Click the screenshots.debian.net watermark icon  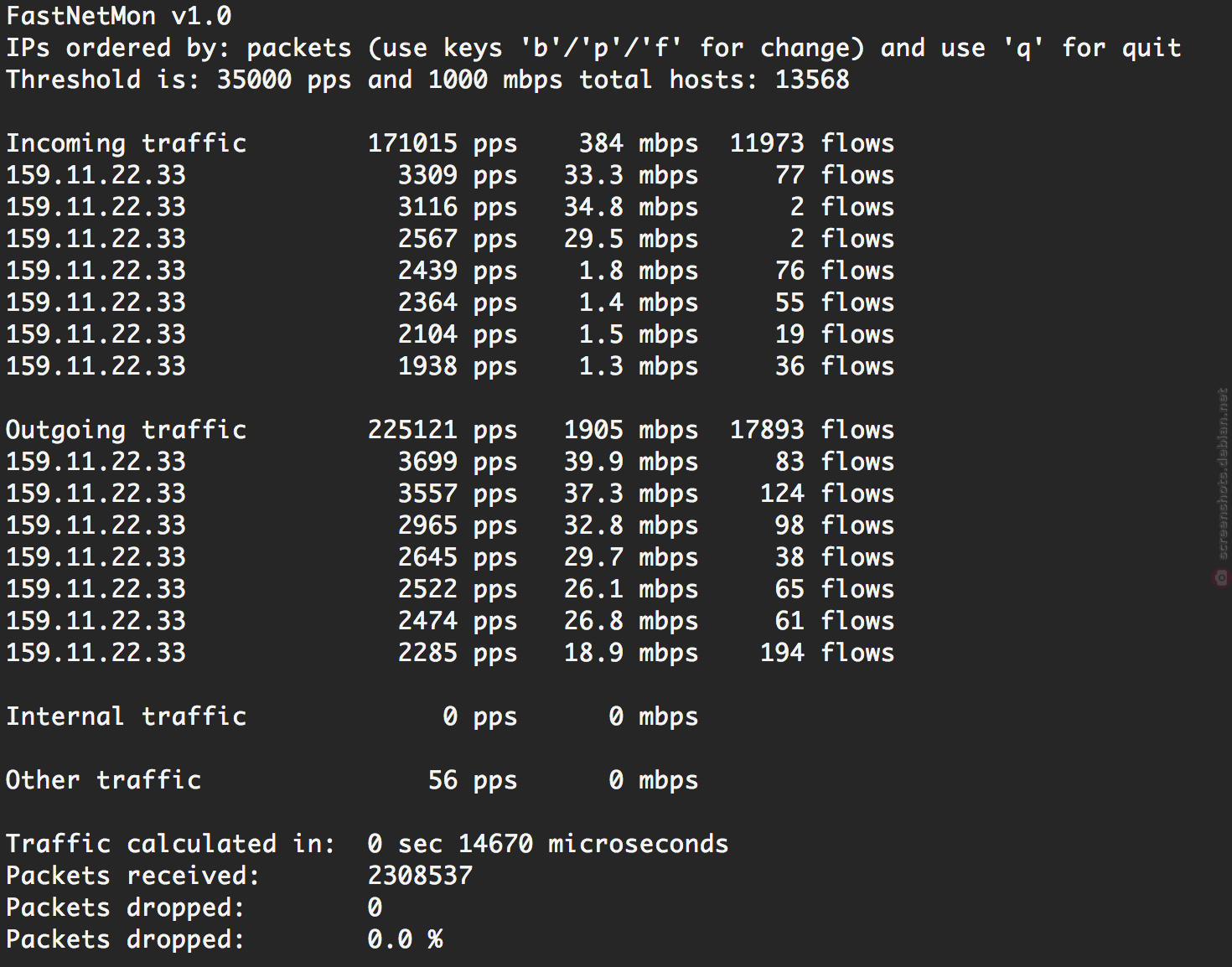pyautogui.click(x=1221, y=577)
